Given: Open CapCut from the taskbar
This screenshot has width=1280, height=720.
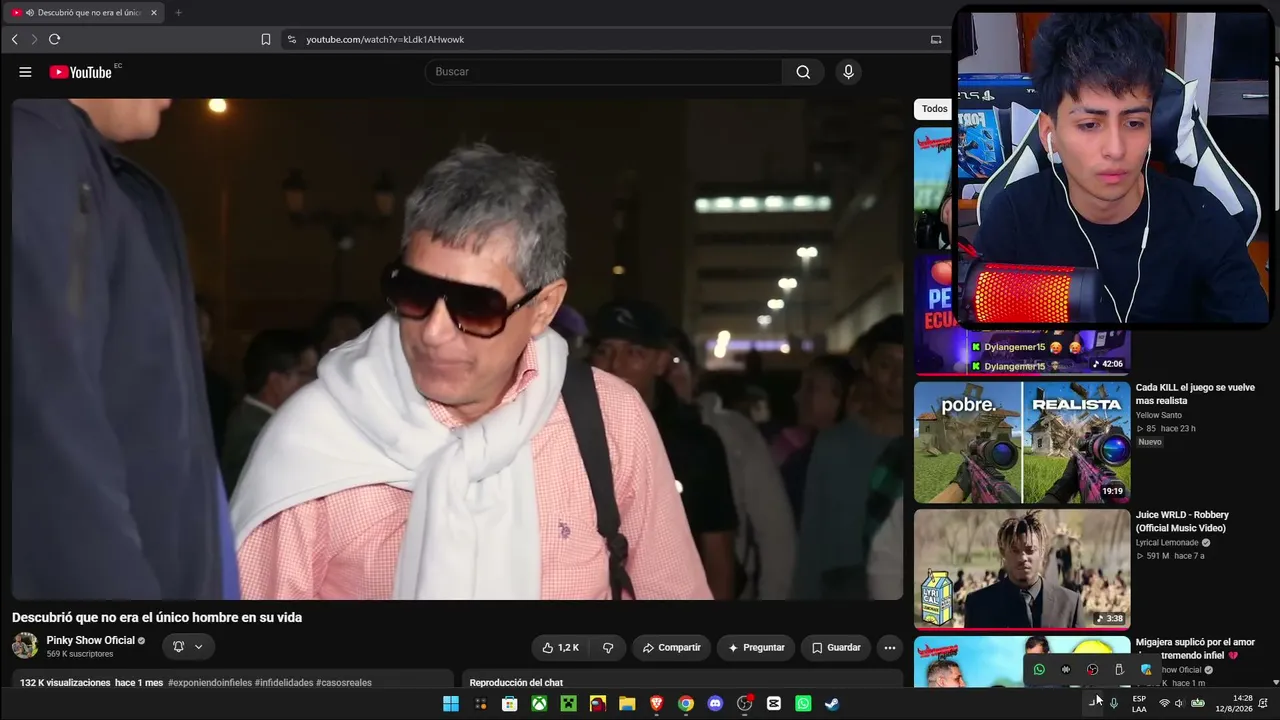Looking at the screenshot, I should (774, 704).
